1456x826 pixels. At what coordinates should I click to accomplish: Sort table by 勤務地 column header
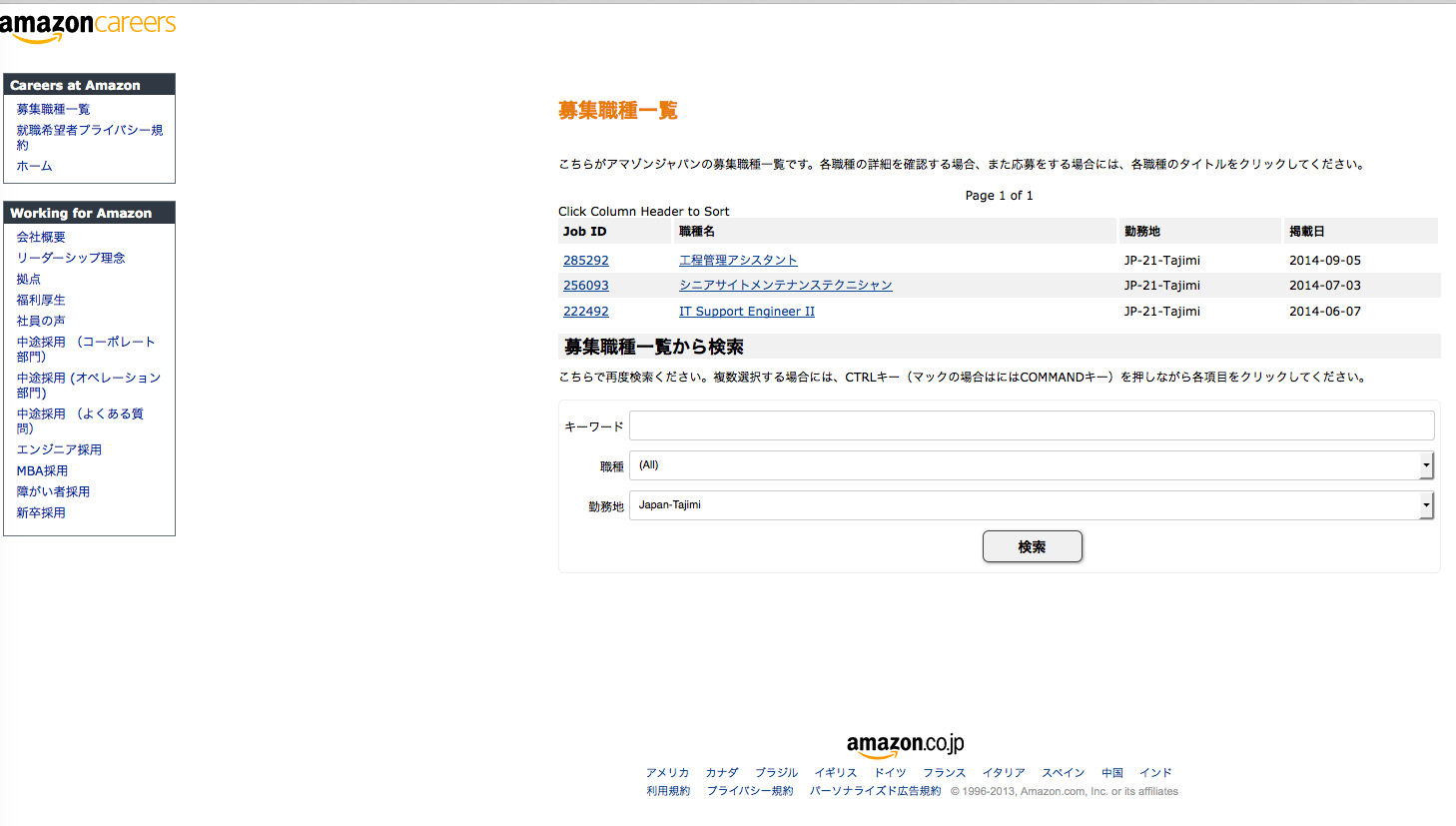point(1142,231)
